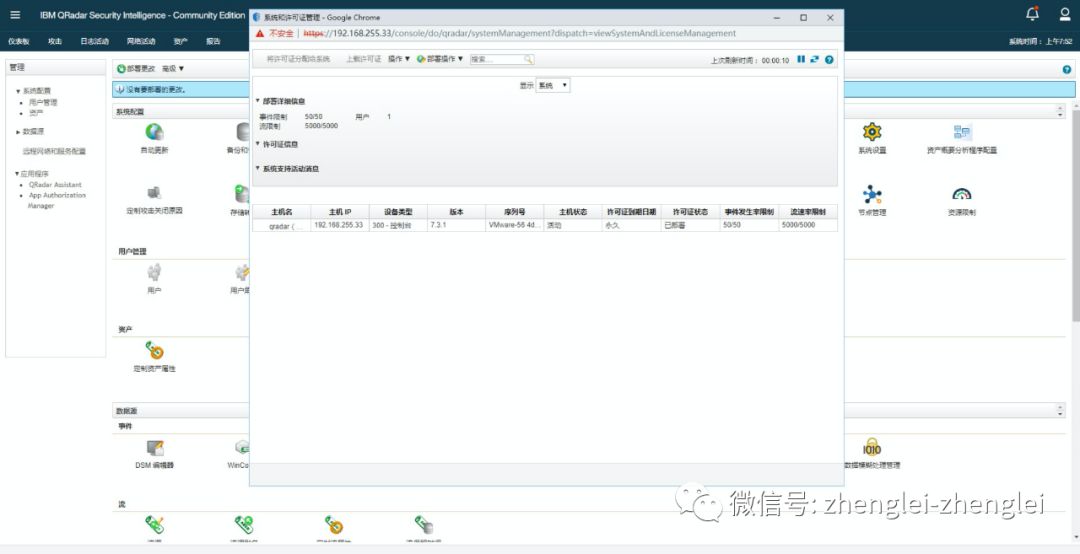Open the 报告 tab
The height and width of the screenshot is (554, 1080).
pyautogui.click(x=214, y=41)
